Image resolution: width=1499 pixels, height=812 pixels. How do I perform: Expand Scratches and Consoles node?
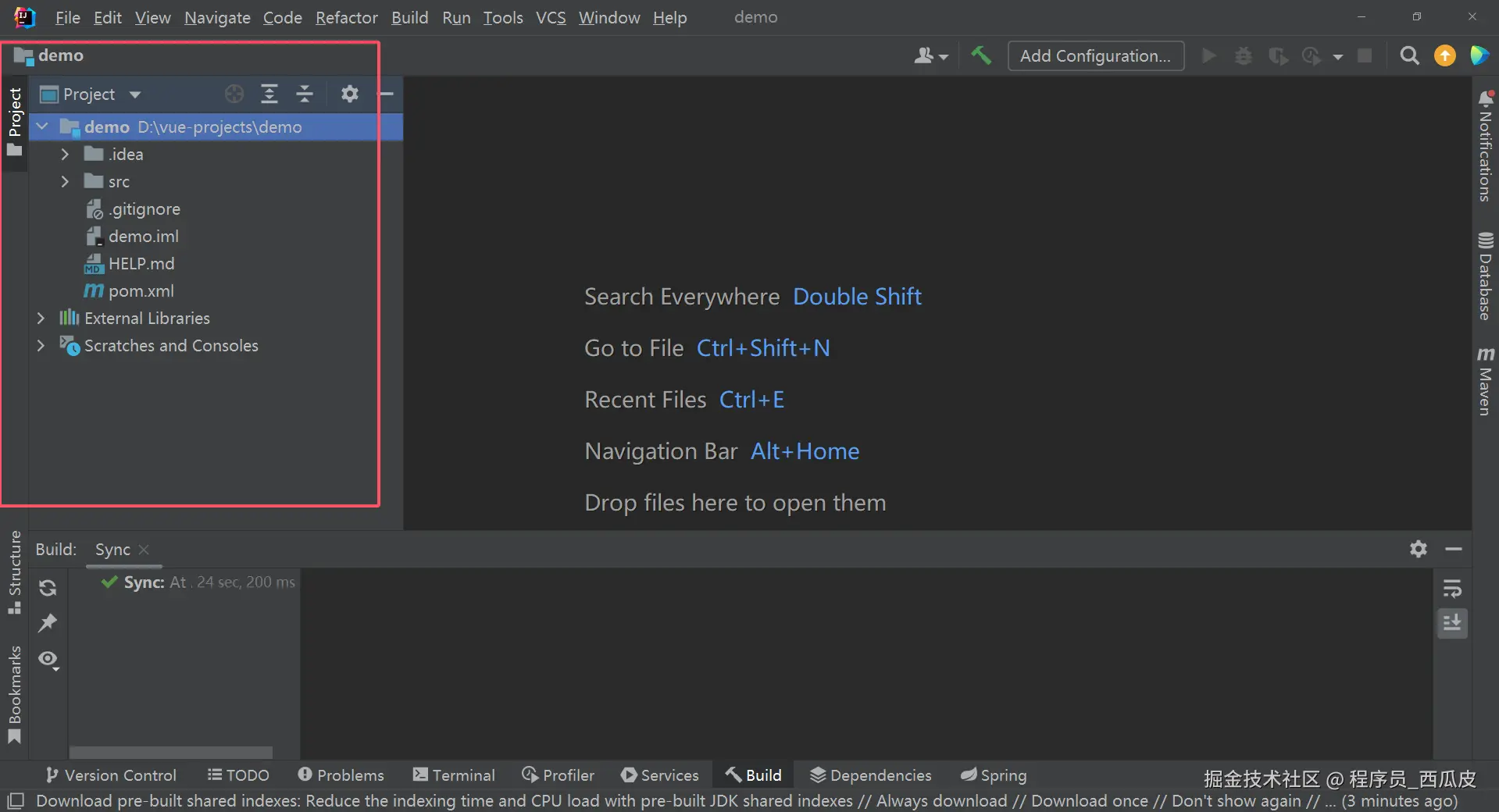point(41,346)
